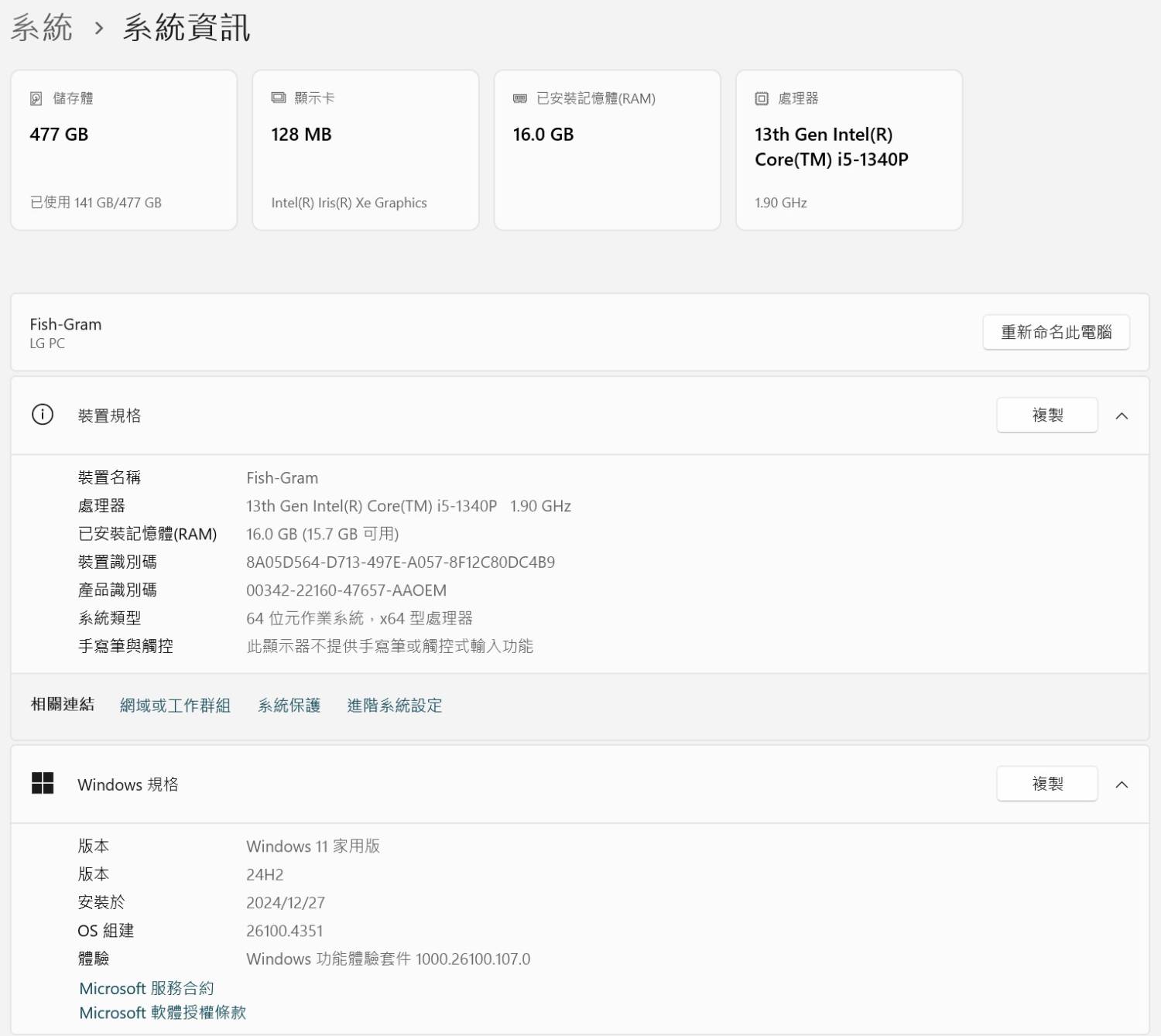
Task: Open 網域或工作群組 link
Action: [x=175, y=705]
